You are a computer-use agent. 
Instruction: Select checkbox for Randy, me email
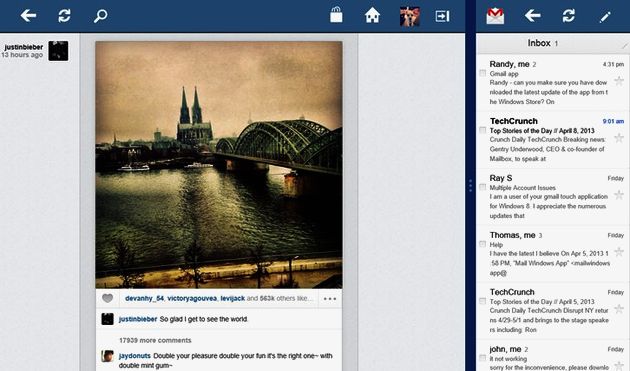tap(482, 73)
